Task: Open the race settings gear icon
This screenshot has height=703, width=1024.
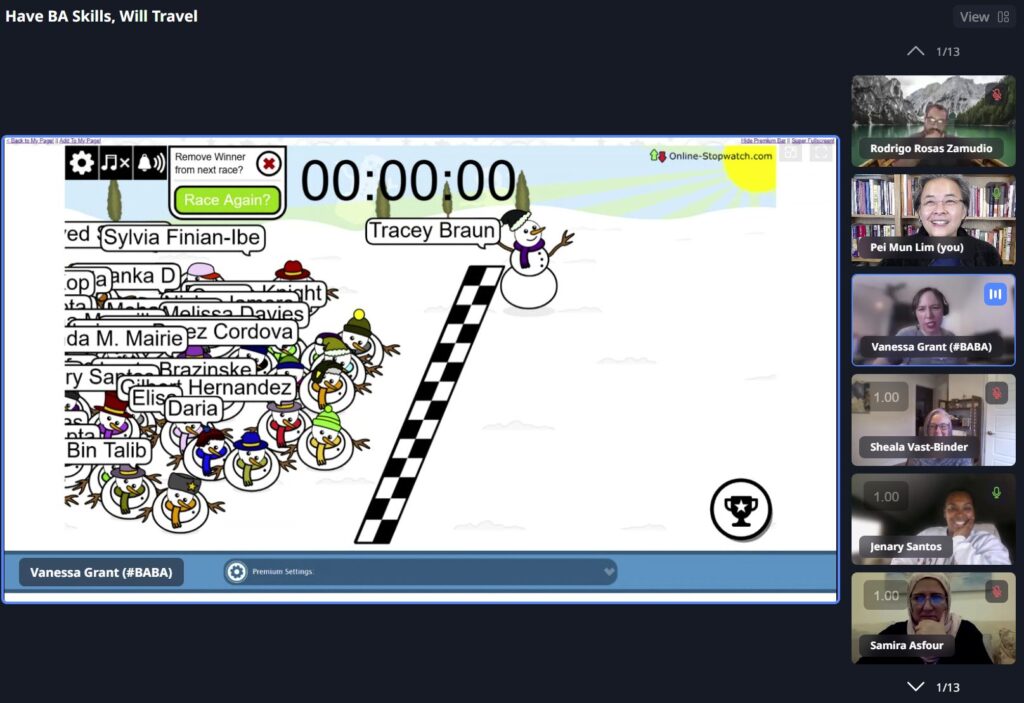Action: tap(82, 163)
